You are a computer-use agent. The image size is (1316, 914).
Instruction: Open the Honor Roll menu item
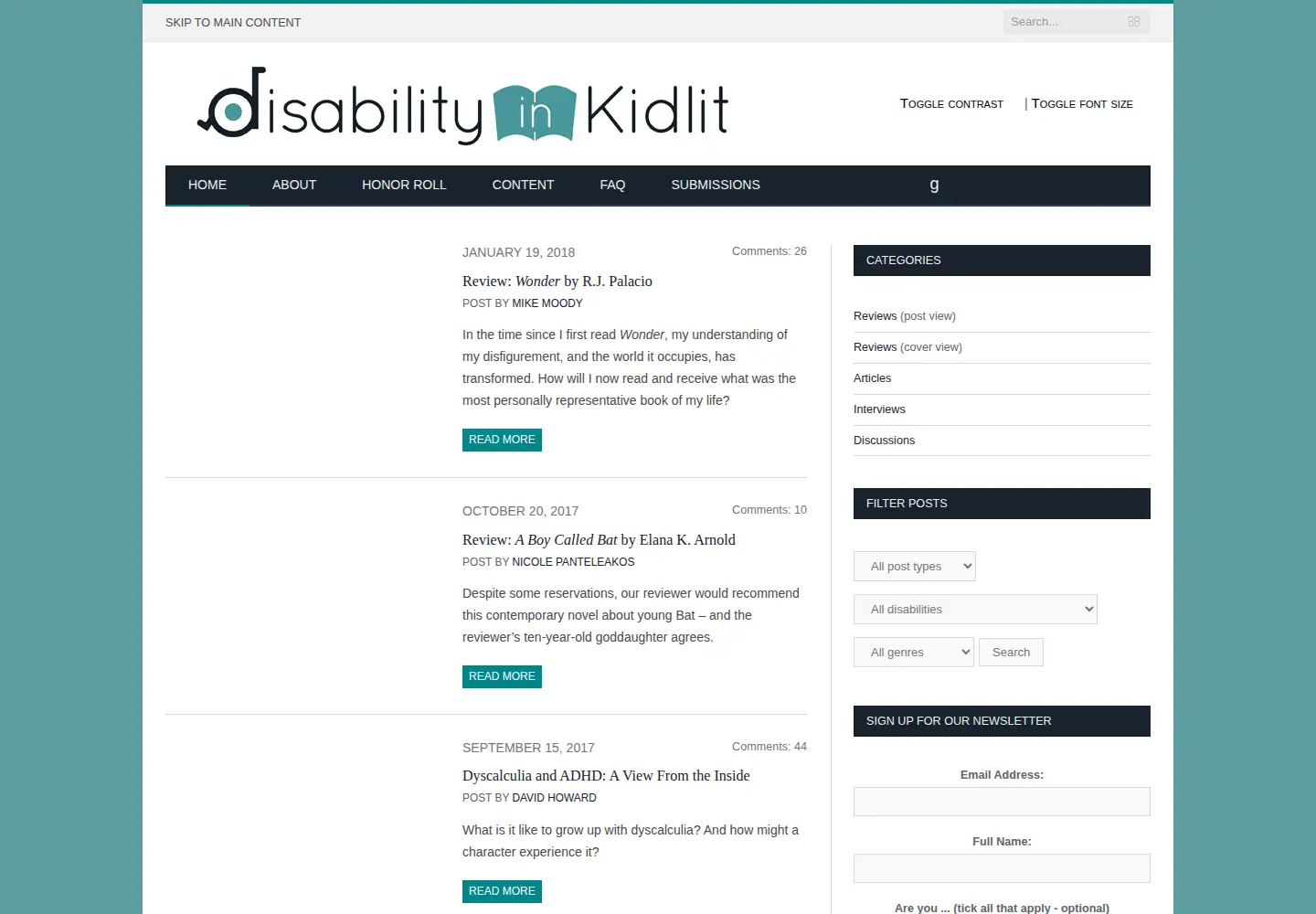tap(404, 185)
